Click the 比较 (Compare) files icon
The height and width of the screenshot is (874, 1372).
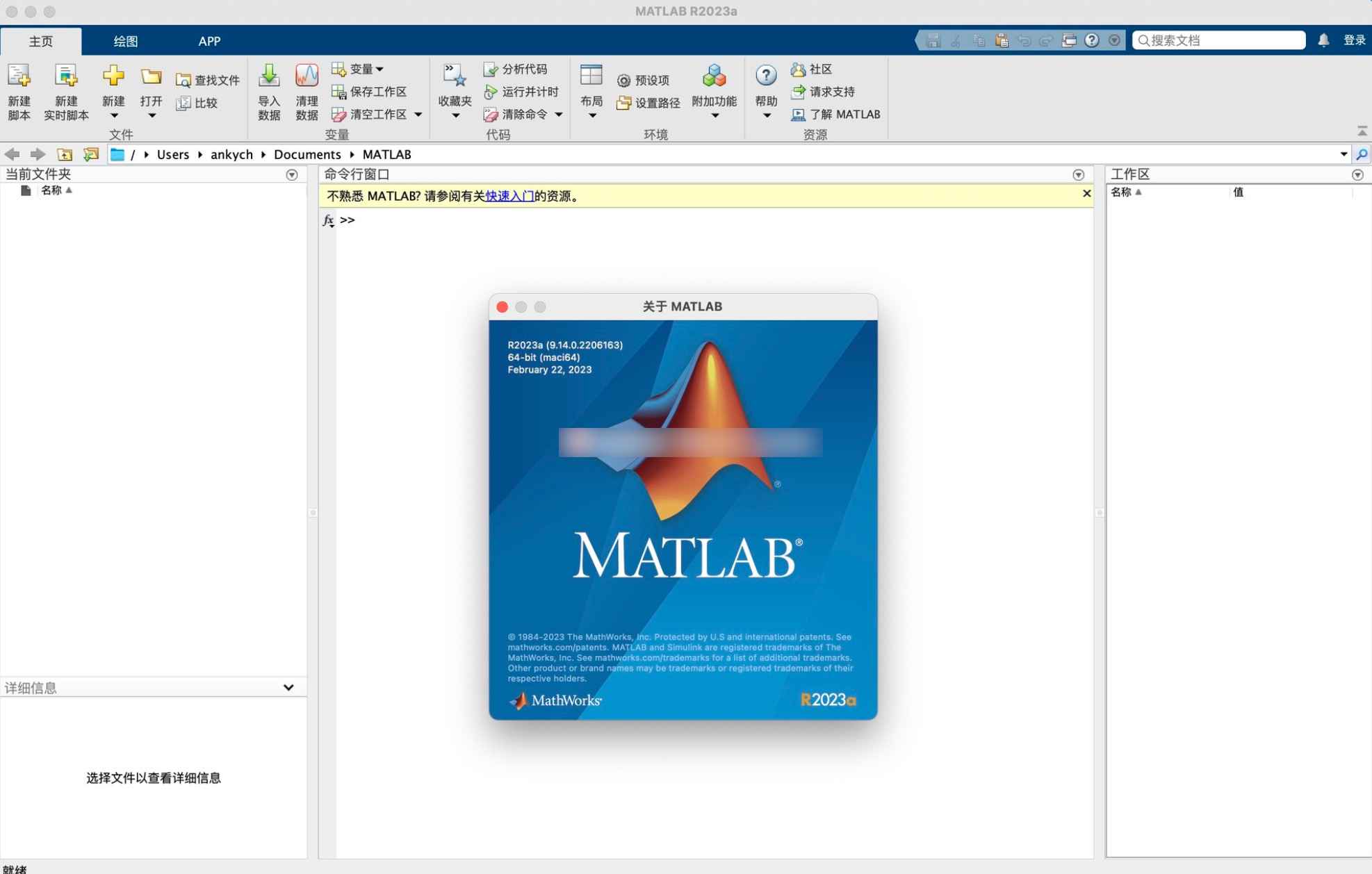[197, 102]
